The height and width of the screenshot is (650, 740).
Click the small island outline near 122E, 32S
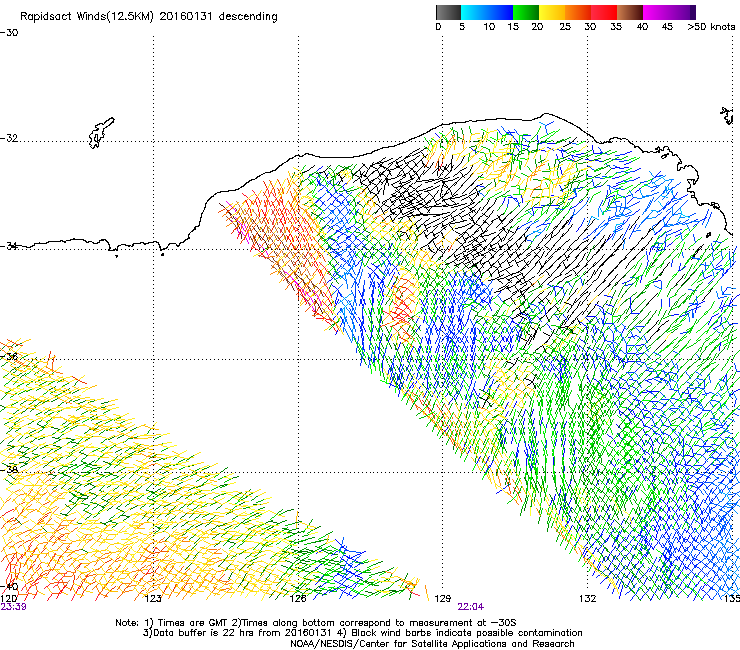click(x=101, y=133)
